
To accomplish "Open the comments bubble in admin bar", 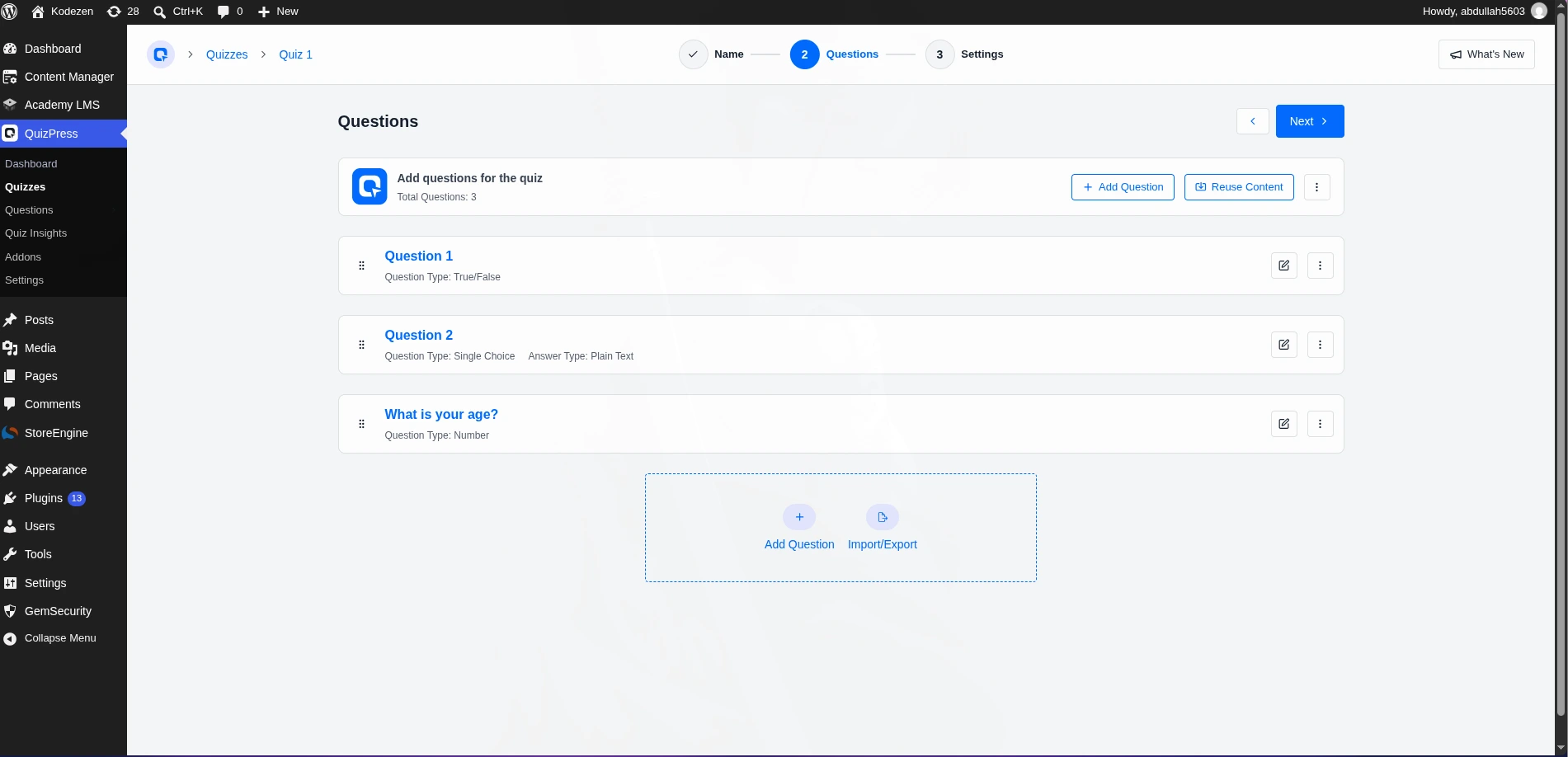I will 229,12.
